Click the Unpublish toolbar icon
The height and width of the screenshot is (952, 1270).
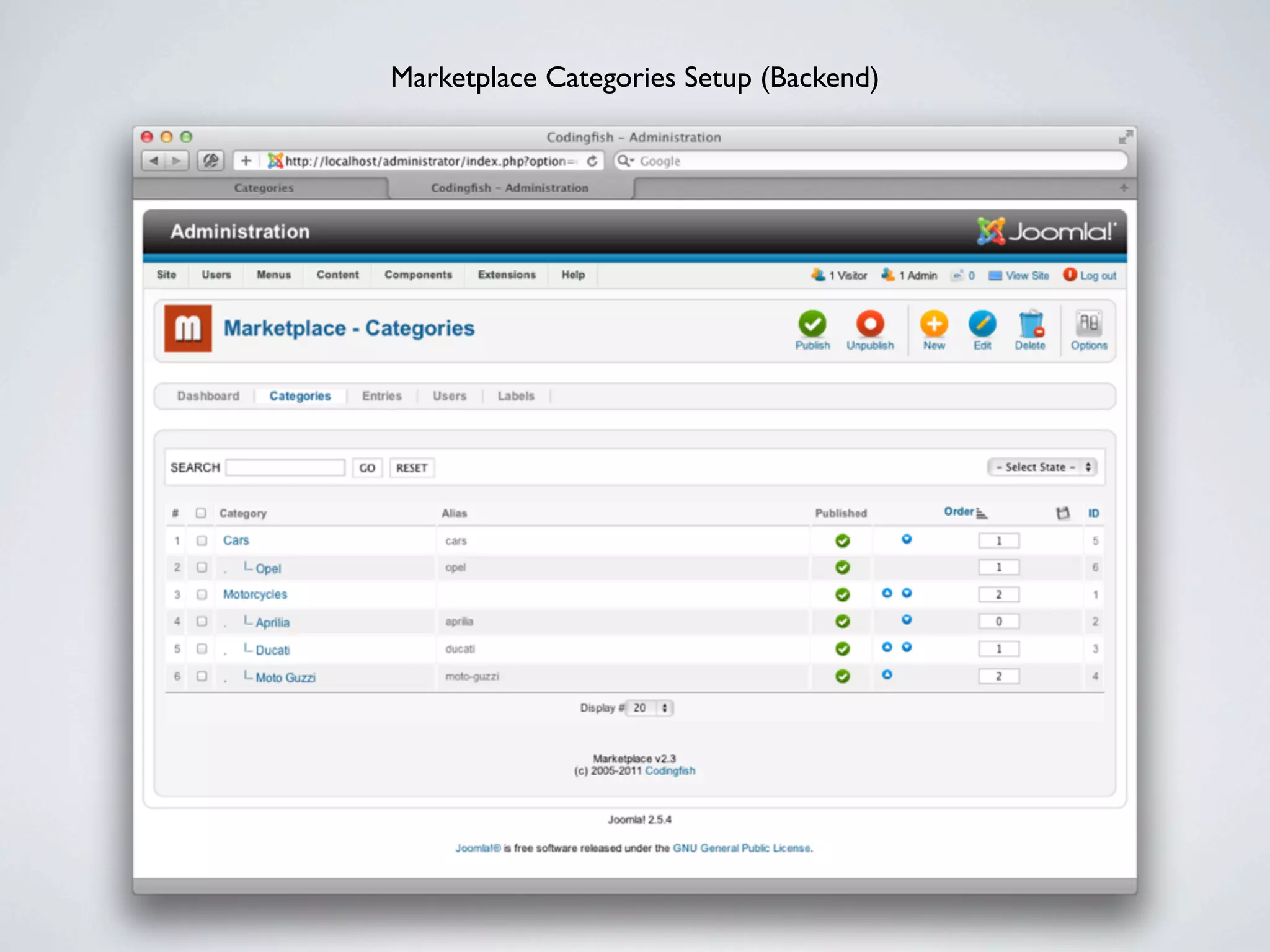click(870, 330)
